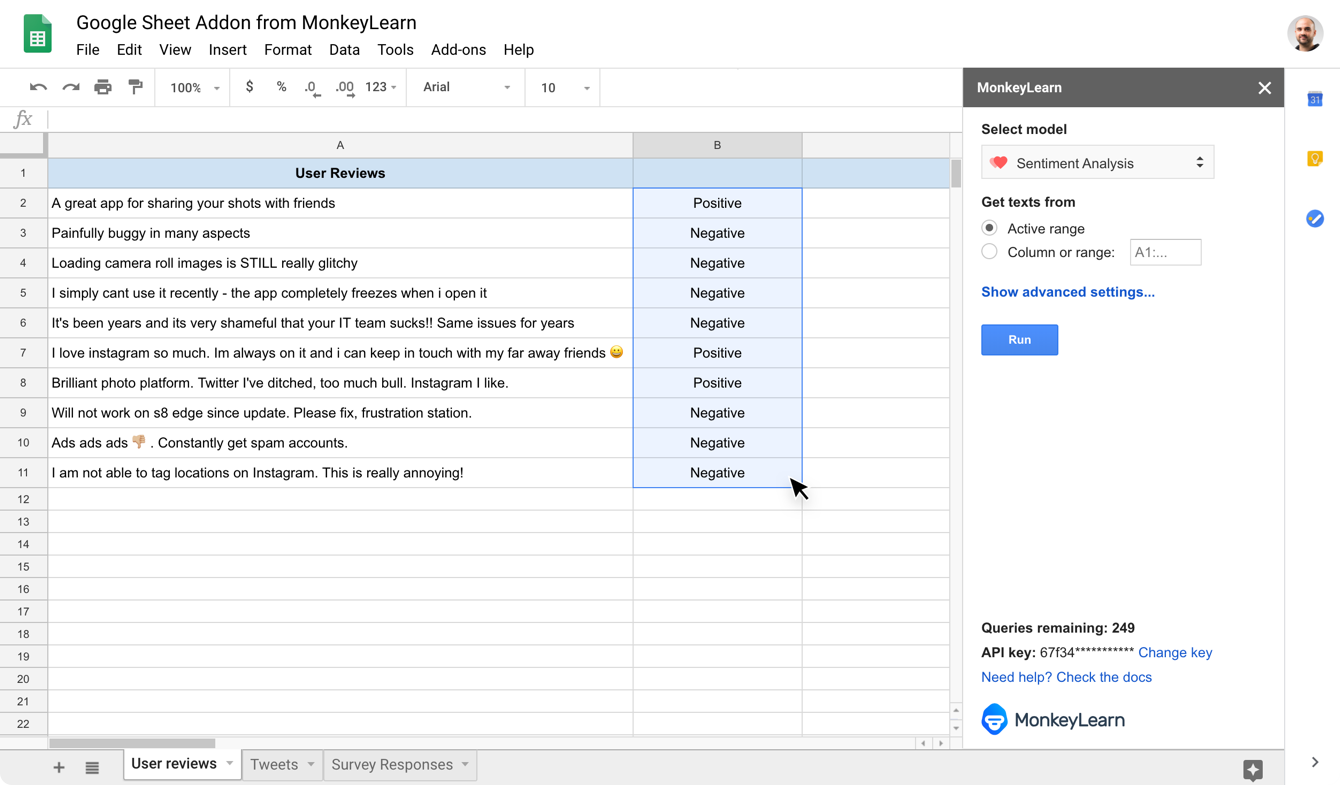
Task: Select row 5 header
Action: (23, 293)
